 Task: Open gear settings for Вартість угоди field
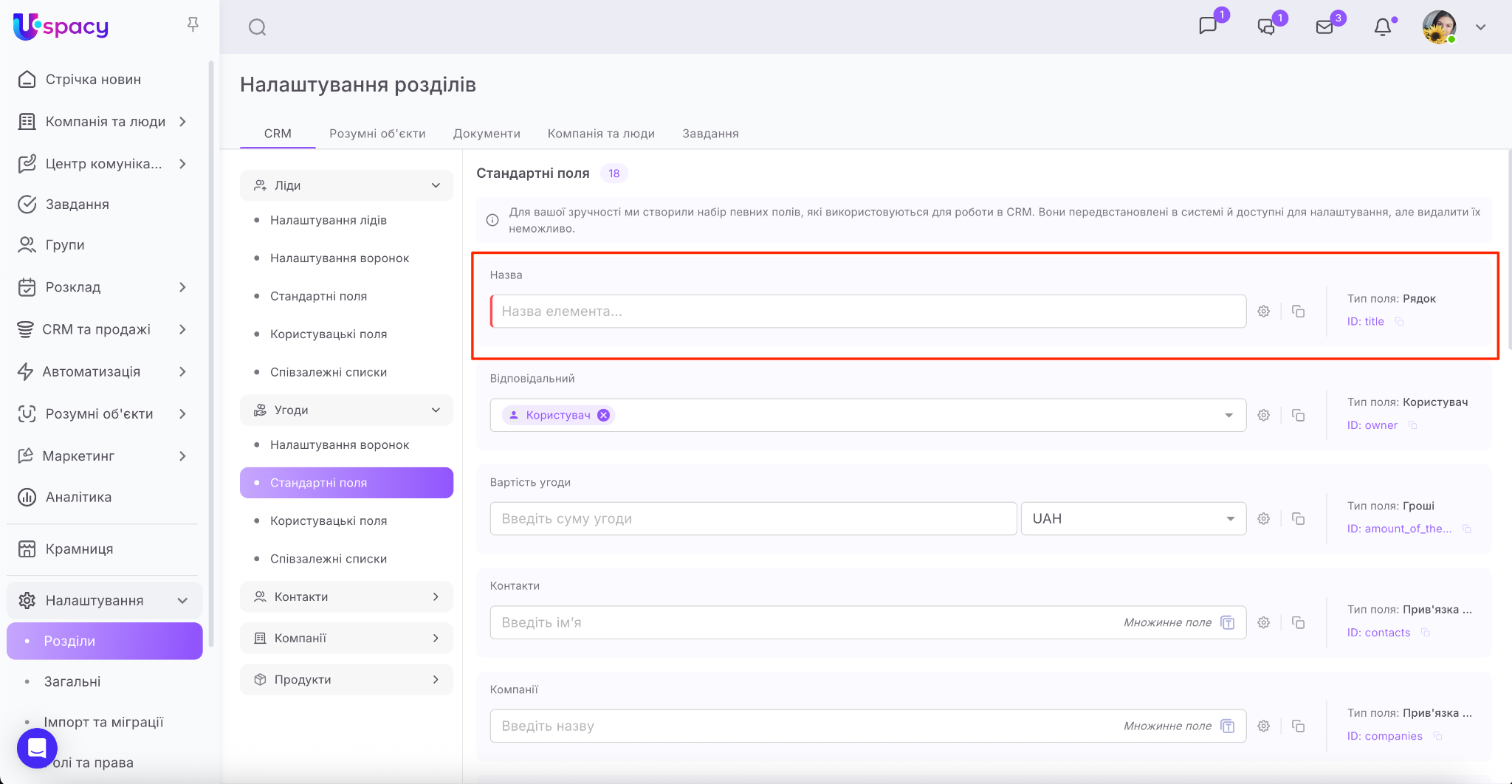click(1264, 519)
